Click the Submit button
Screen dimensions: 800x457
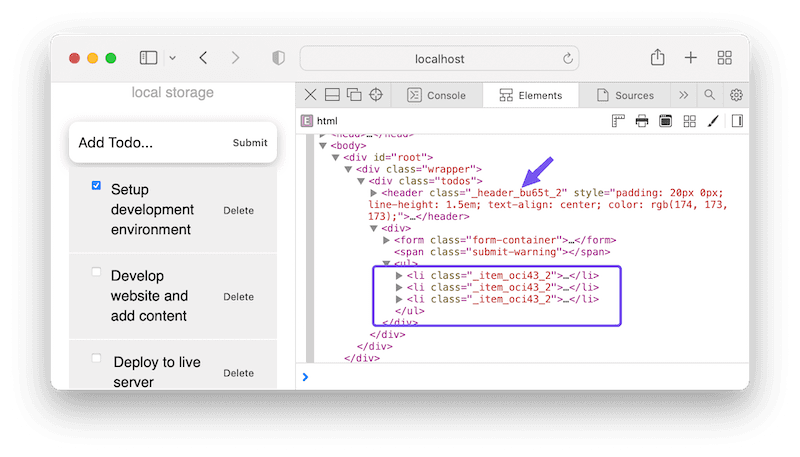tap(250, 143)
